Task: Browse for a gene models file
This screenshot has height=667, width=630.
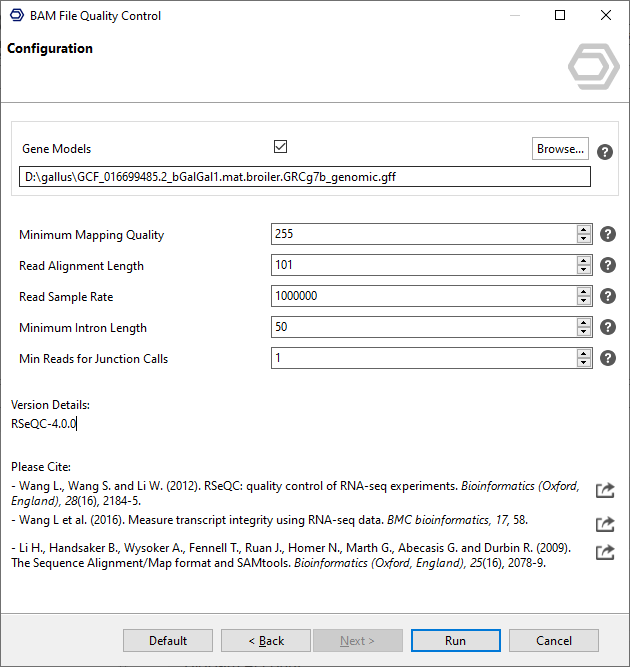Action: click(x=560, y=148)
